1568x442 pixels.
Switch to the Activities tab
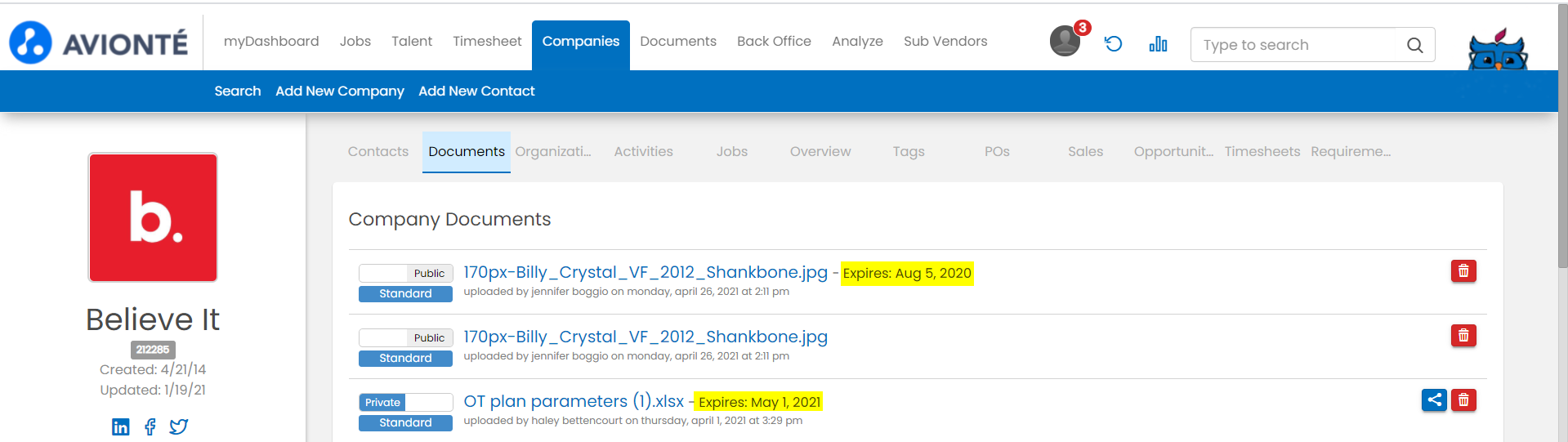click(x=643, y=152)
